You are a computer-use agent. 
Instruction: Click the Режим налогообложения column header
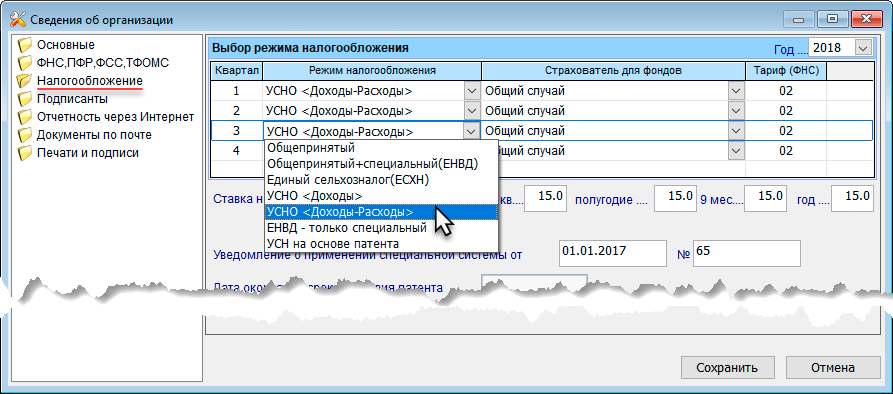[372, 71]
